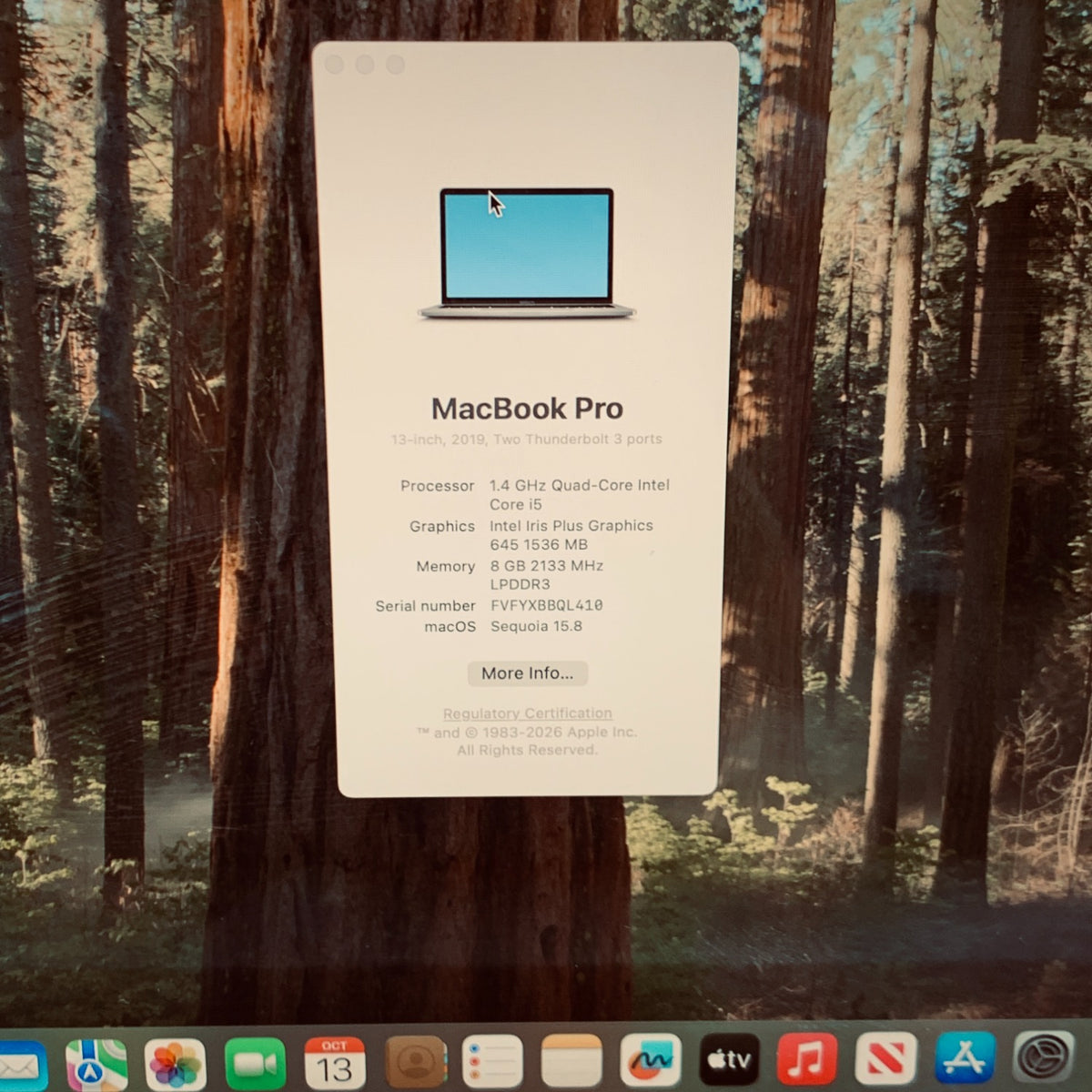Click the processor value 1.4 GHz Quad-Core
Viewport: 1092px width, 1092px height.
click(580, 495)
